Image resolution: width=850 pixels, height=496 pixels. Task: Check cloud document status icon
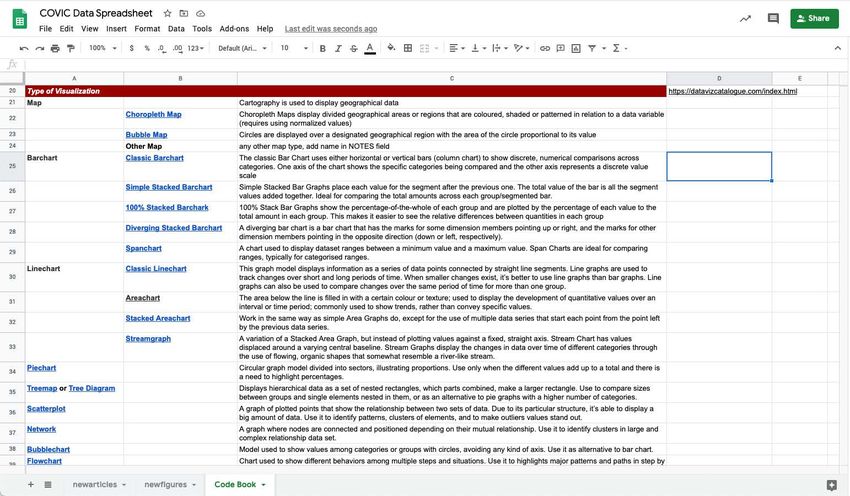tap(201, 13)
